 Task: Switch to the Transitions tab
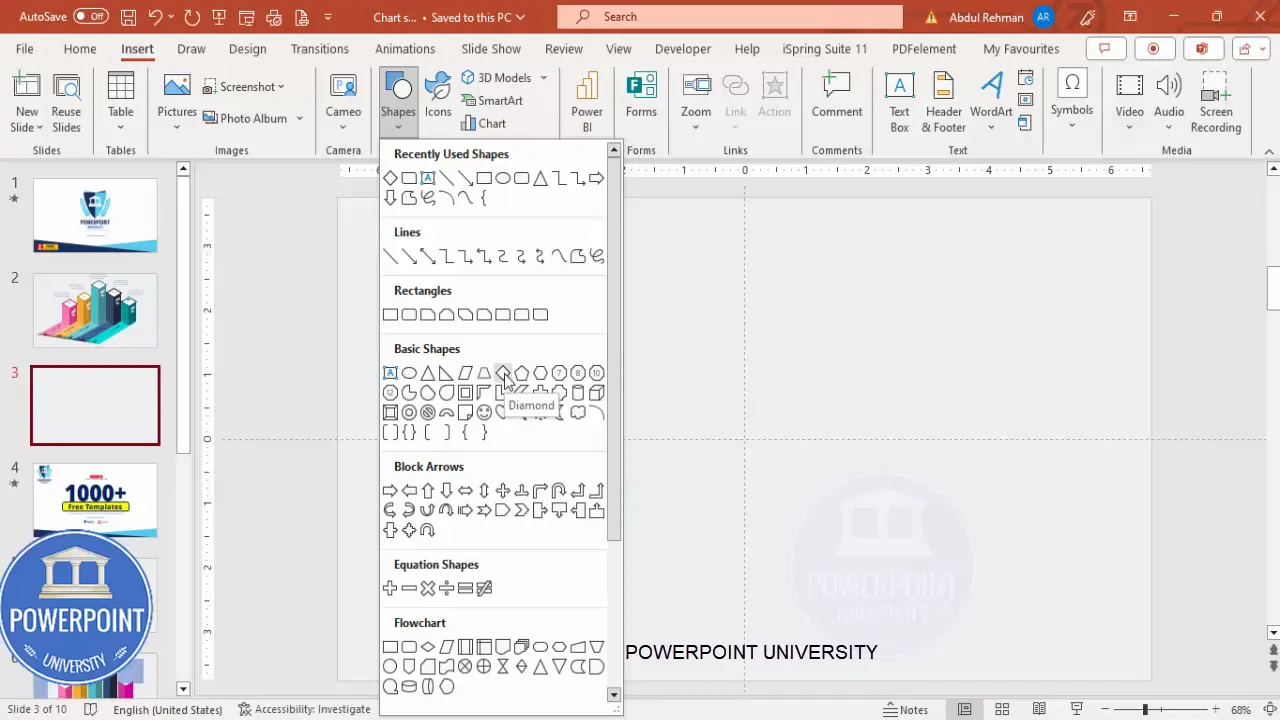[x=320, y=49]
